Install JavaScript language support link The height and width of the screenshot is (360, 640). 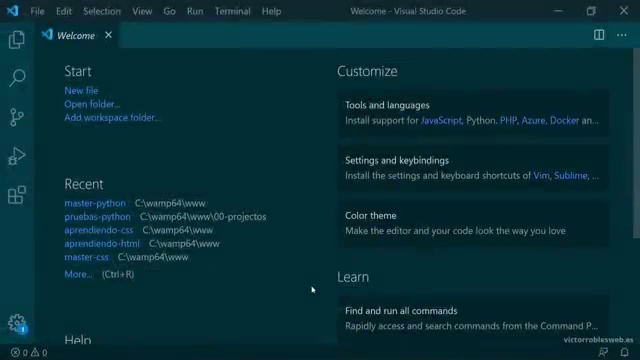[441, 120]
